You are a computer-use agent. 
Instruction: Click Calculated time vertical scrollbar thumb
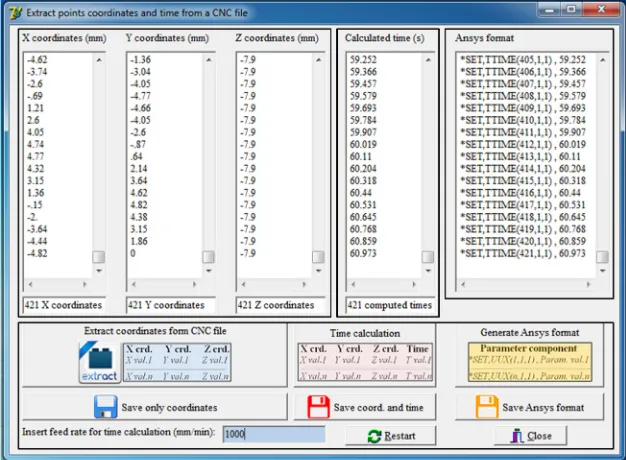[x=428, y=257]
